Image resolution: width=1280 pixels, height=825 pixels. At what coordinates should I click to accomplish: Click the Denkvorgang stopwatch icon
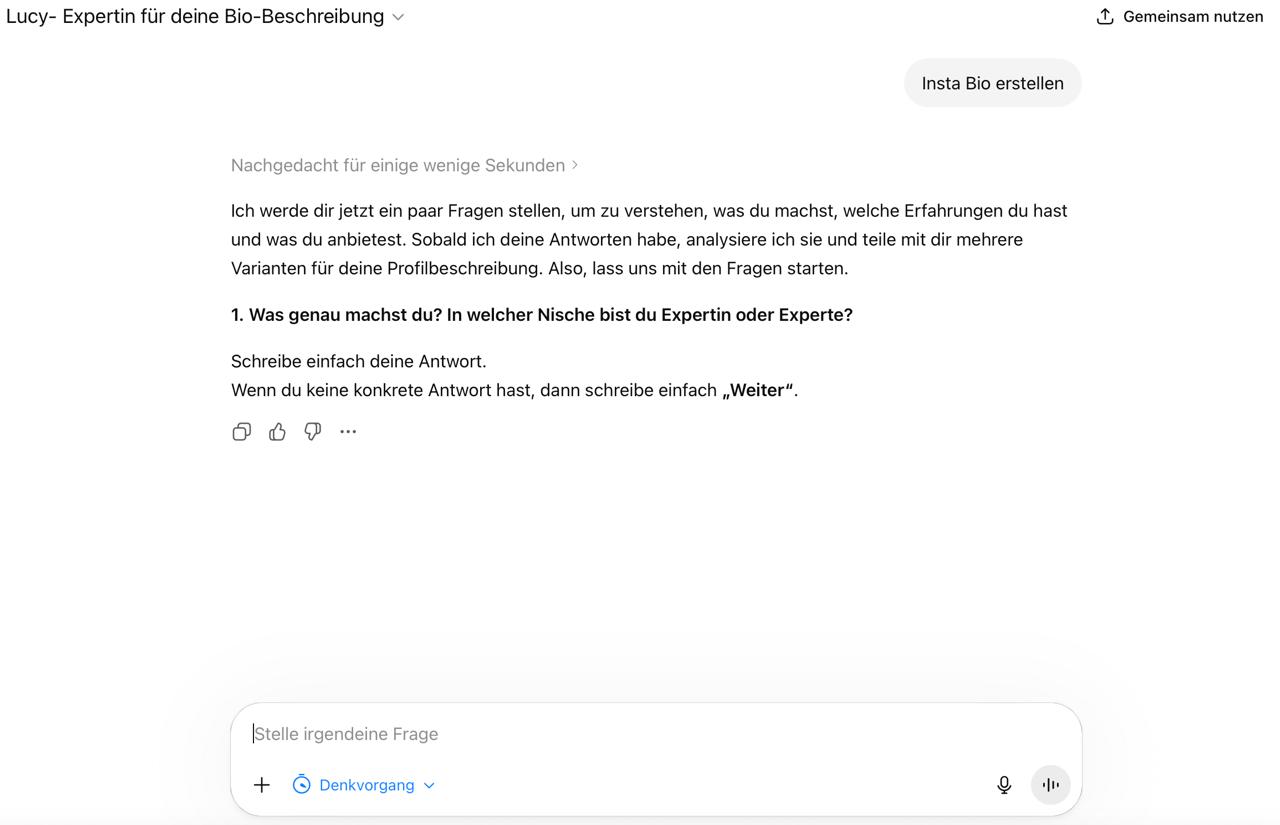point(301,785)
